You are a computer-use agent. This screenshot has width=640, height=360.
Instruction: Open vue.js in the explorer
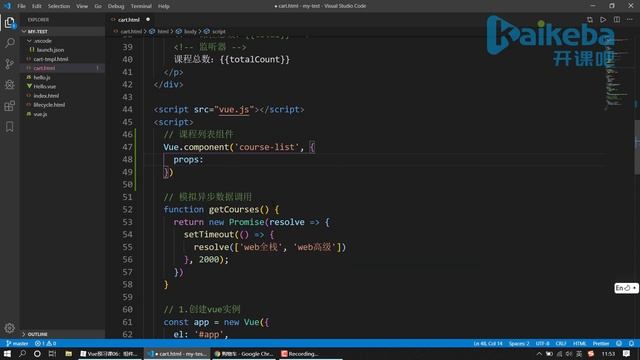click(62, 114)
